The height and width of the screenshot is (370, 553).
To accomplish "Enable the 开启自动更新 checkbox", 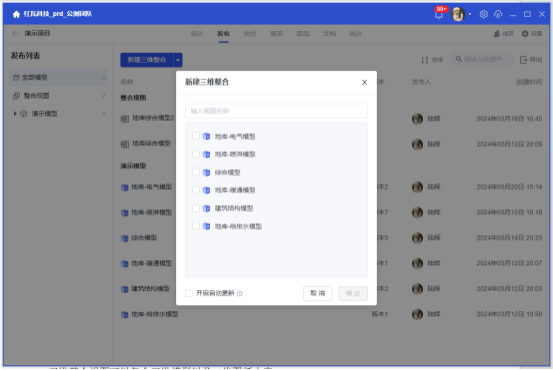I will click(x=189, y=293).
